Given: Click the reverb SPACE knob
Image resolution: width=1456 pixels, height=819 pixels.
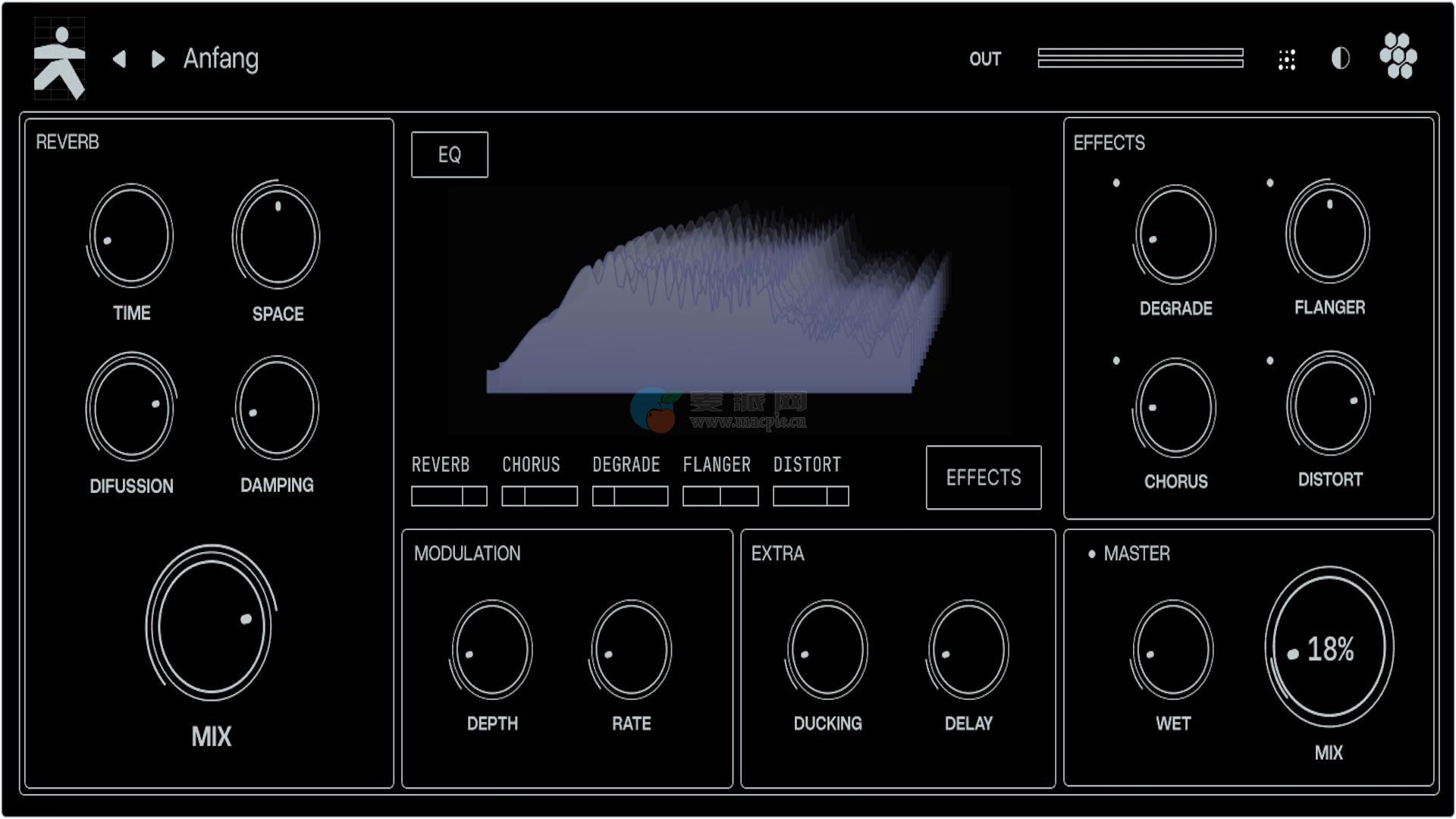Looking at the screenshot, I should click(276, 236).
